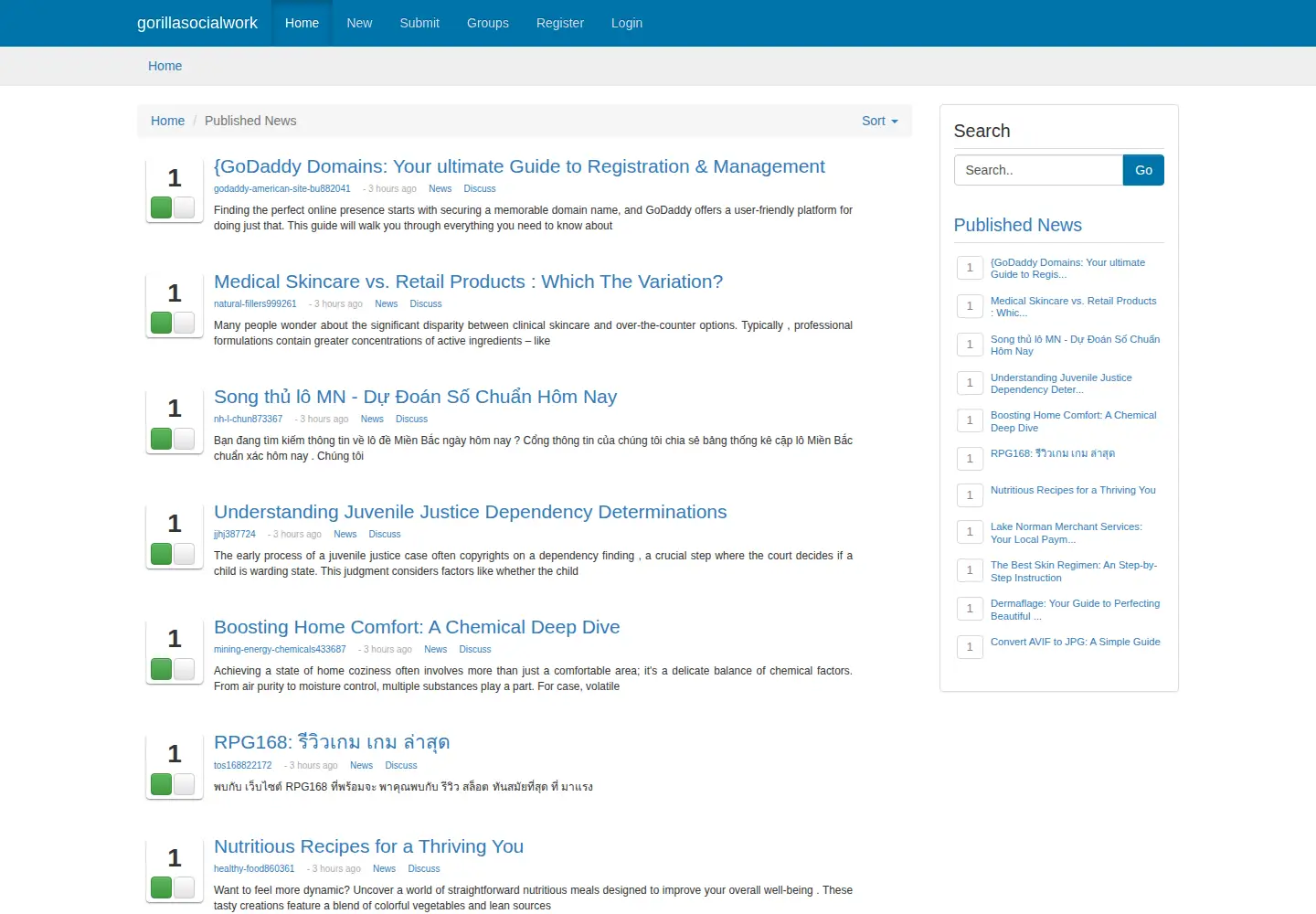
Task: Click Home in the Published News breadcrumb
Action: [x=167, y=121]
